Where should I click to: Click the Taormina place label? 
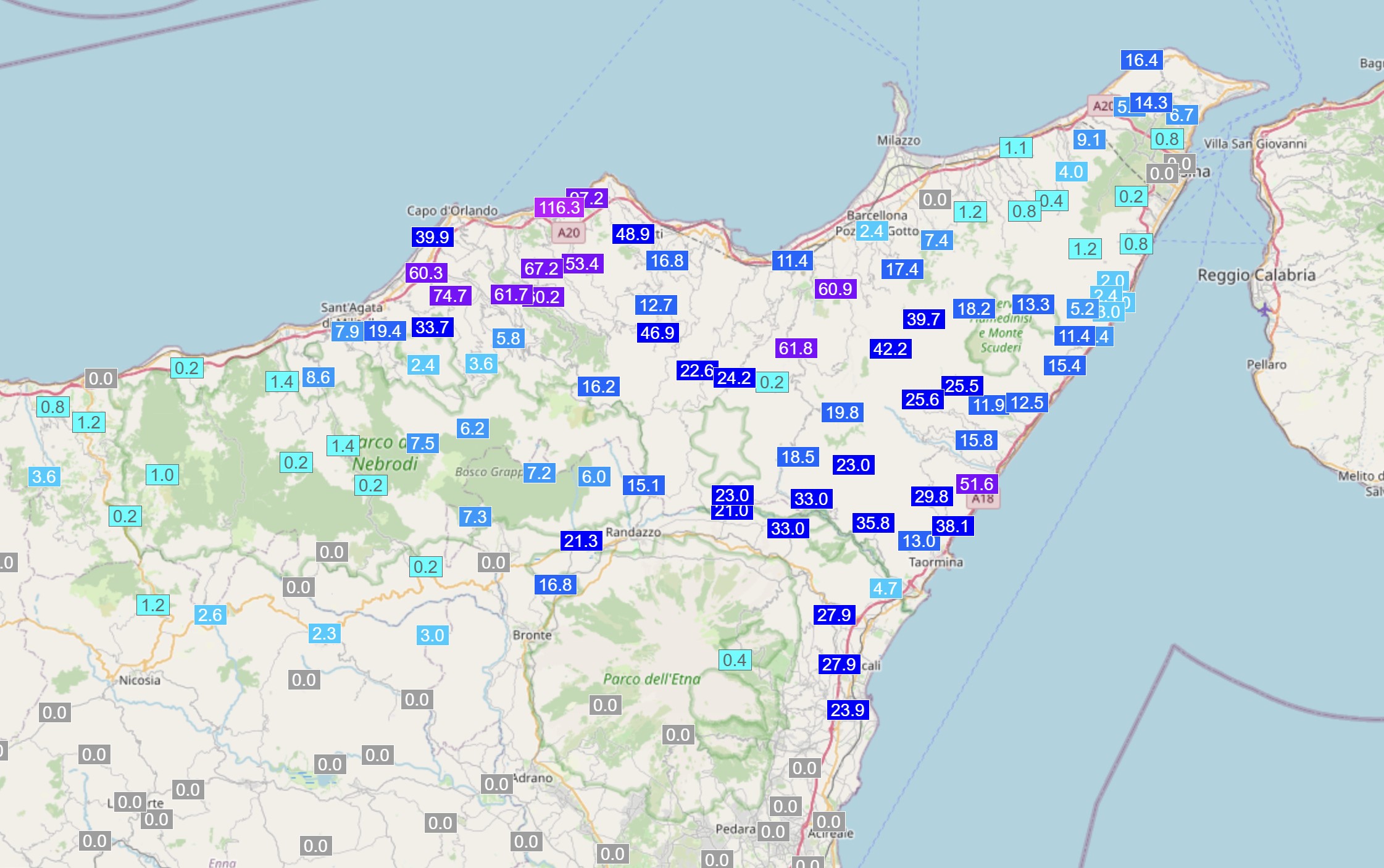935,562
